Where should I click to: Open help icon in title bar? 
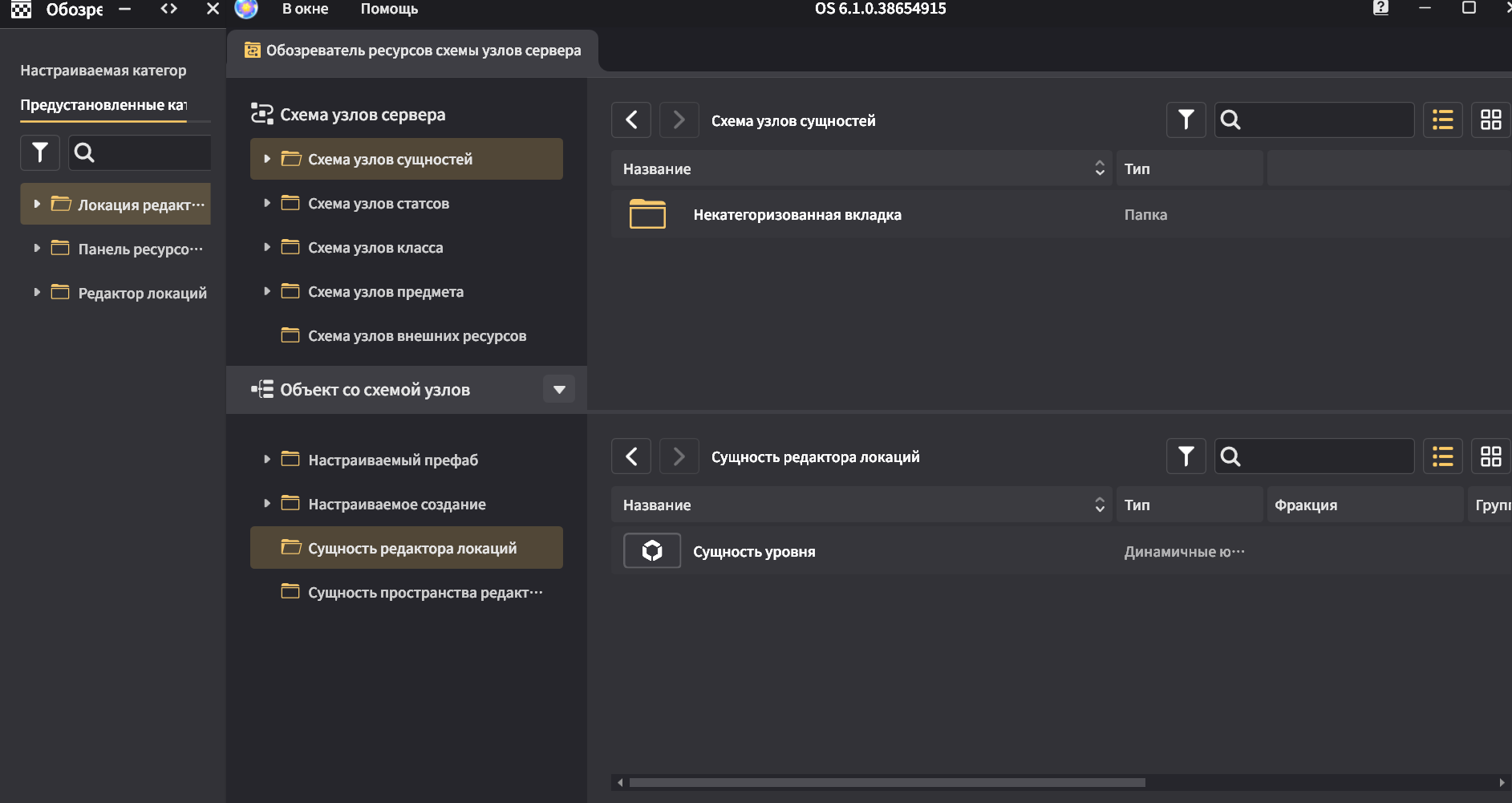(x=1380, y=8)
